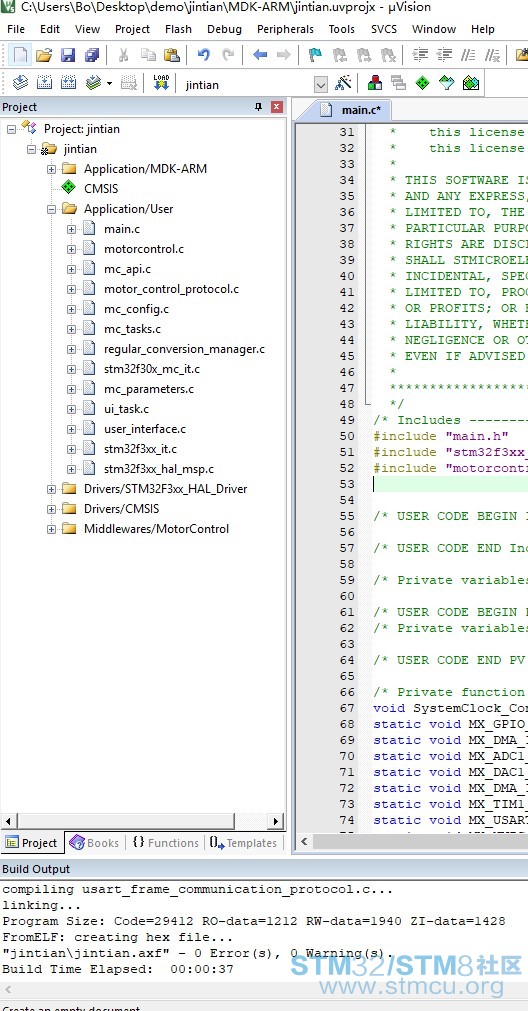This screenshot has width=528, height=1011.
Task: Unindent the selected lines icon
Action: 444,55
